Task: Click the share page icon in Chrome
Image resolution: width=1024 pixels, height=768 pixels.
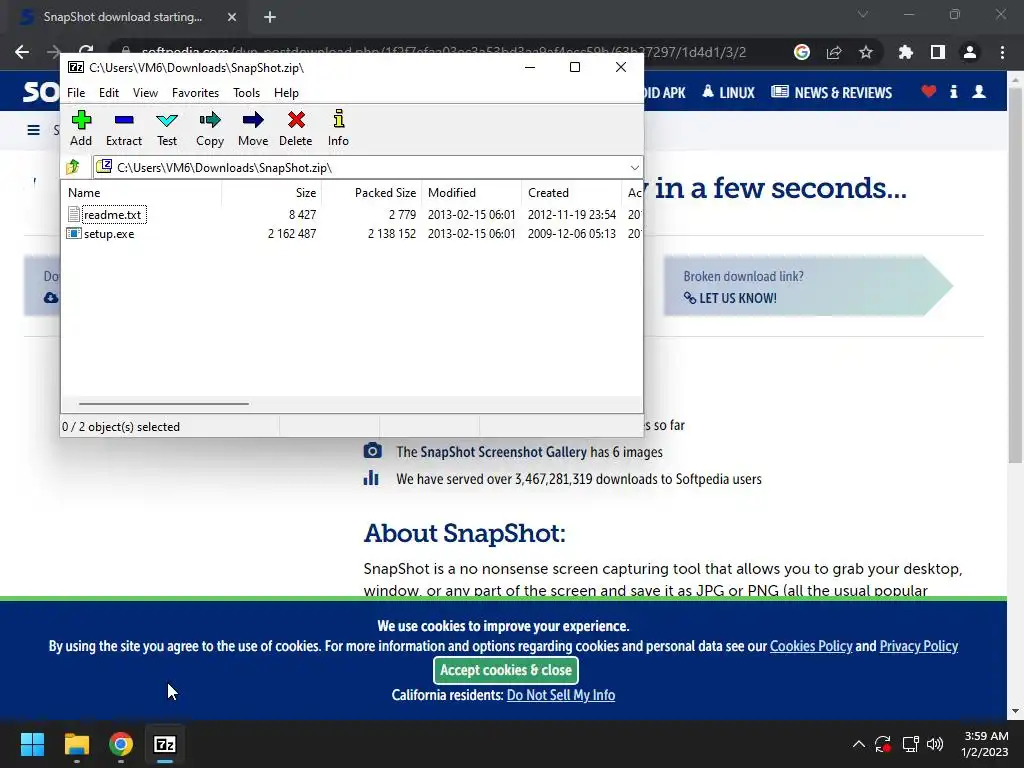Action: tap(834, 52)
